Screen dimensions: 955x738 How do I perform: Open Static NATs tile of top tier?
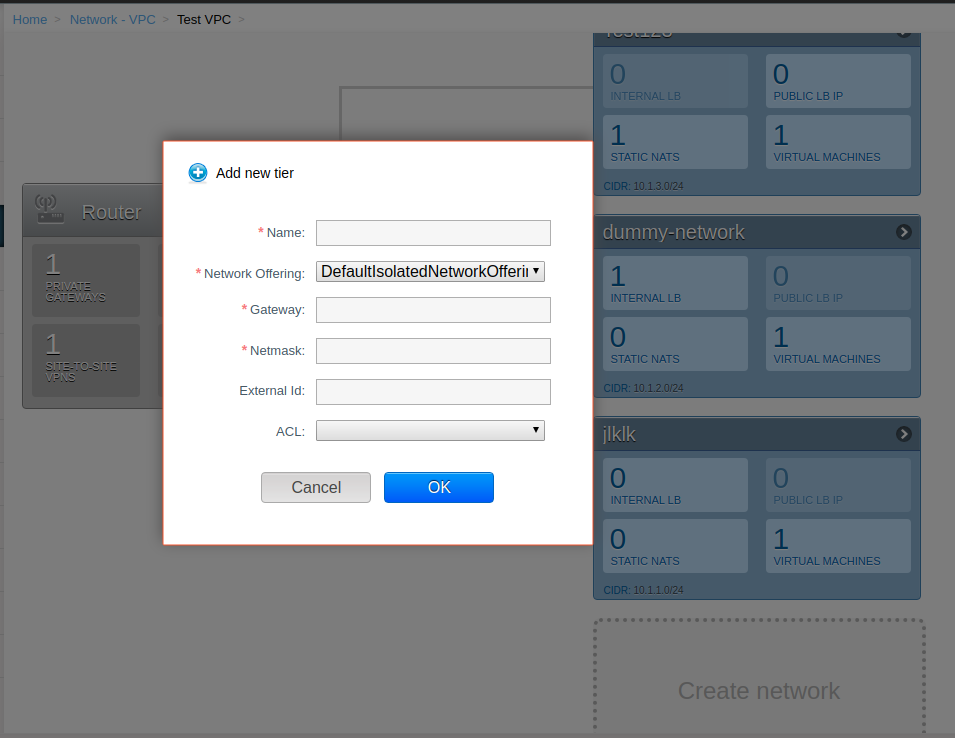[x=675, y=142]
